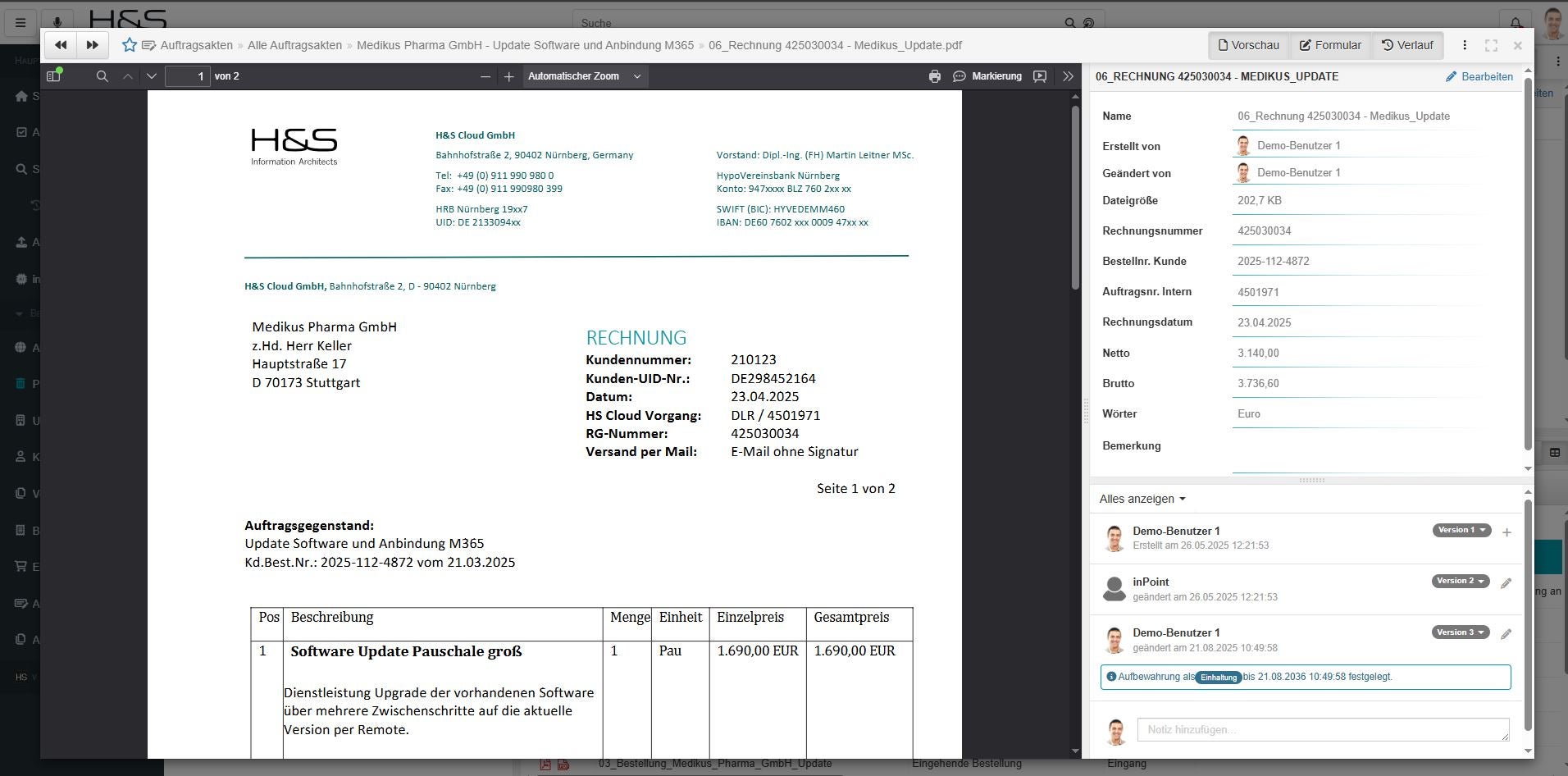Open the Markierung annotation tool

point(987,76)
